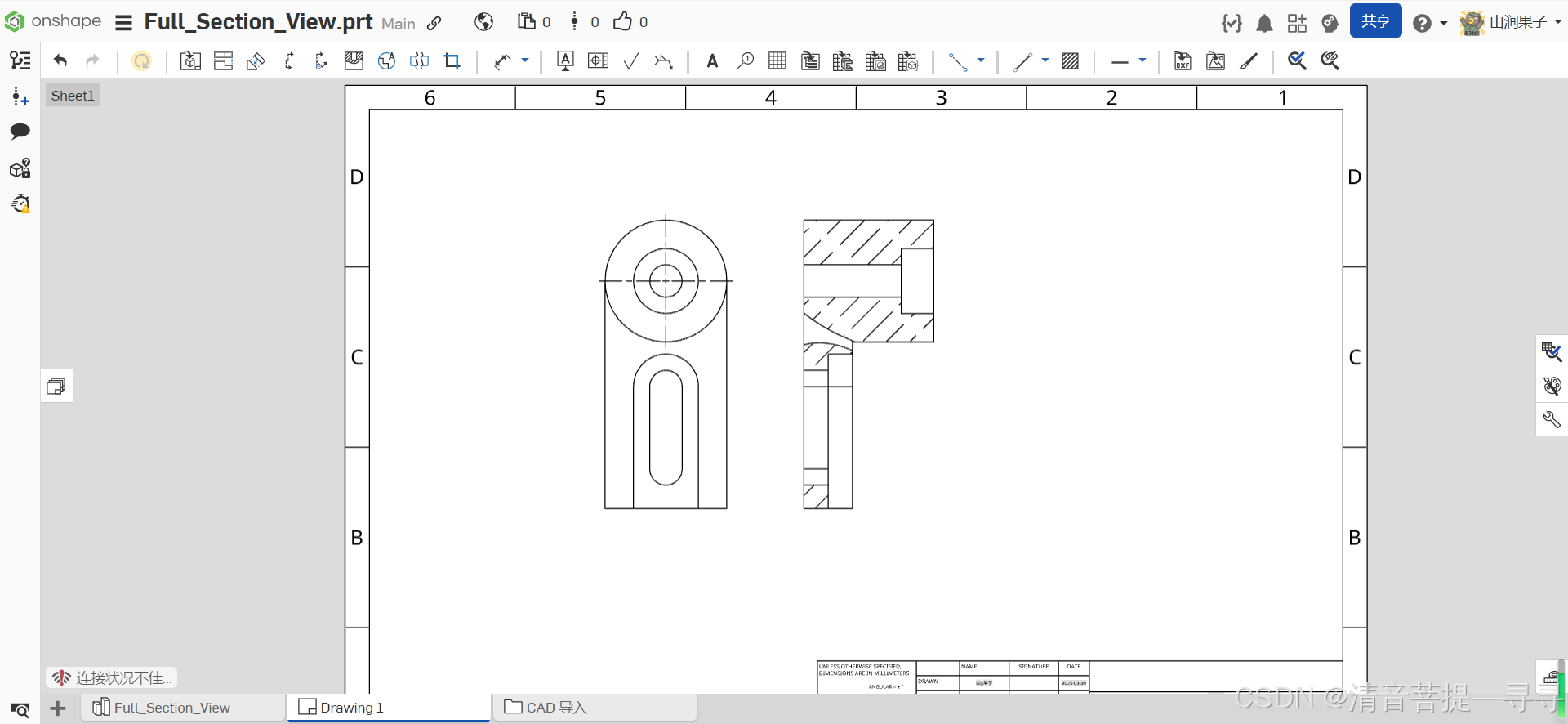Insert a Bill of materials table
This screenshot has height=724, width=1568.
click(810, 60)
